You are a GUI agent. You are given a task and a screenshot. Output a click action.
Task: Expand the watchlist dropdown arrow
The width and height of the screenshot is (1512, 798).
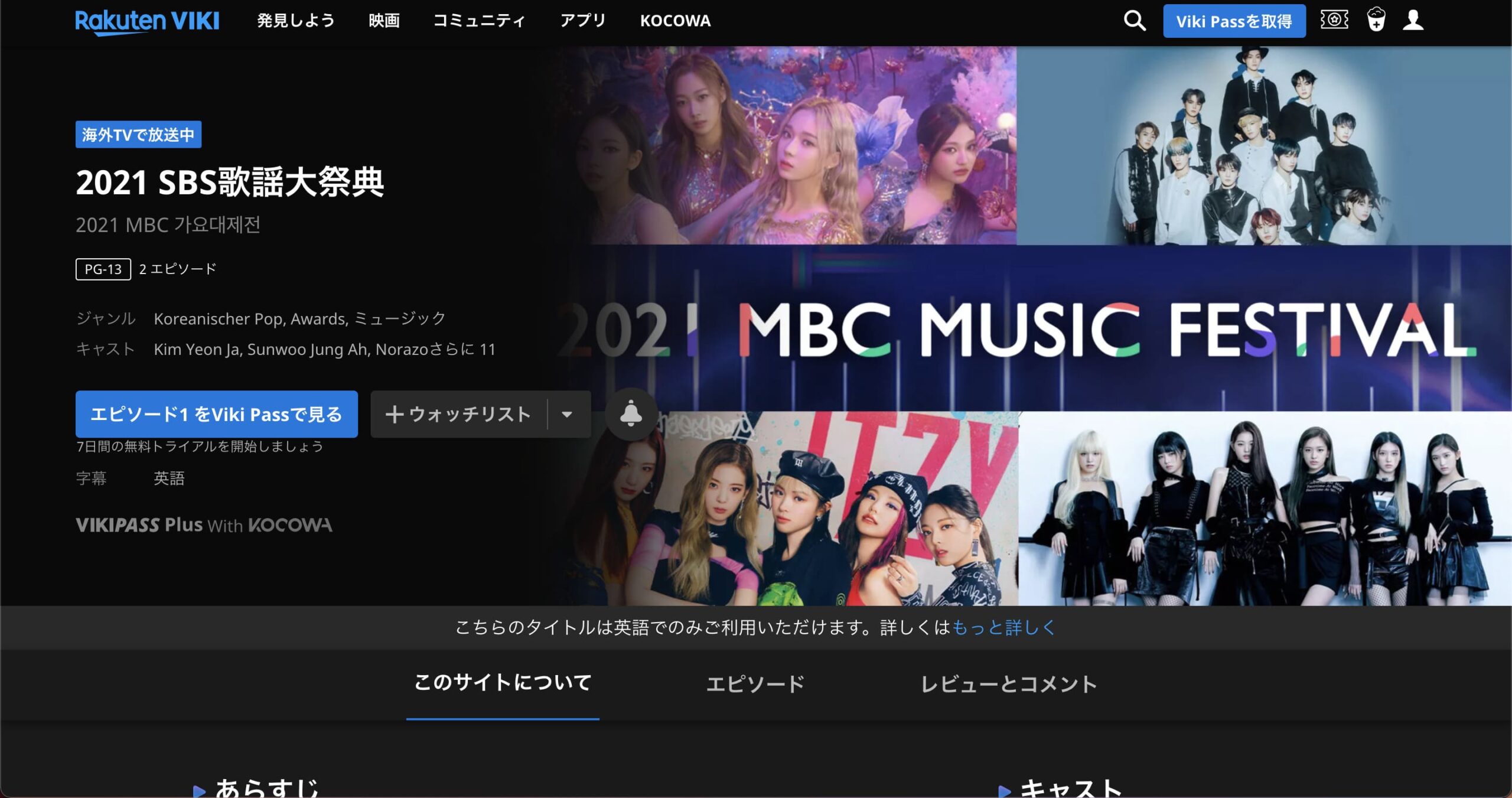coord(567,414)
